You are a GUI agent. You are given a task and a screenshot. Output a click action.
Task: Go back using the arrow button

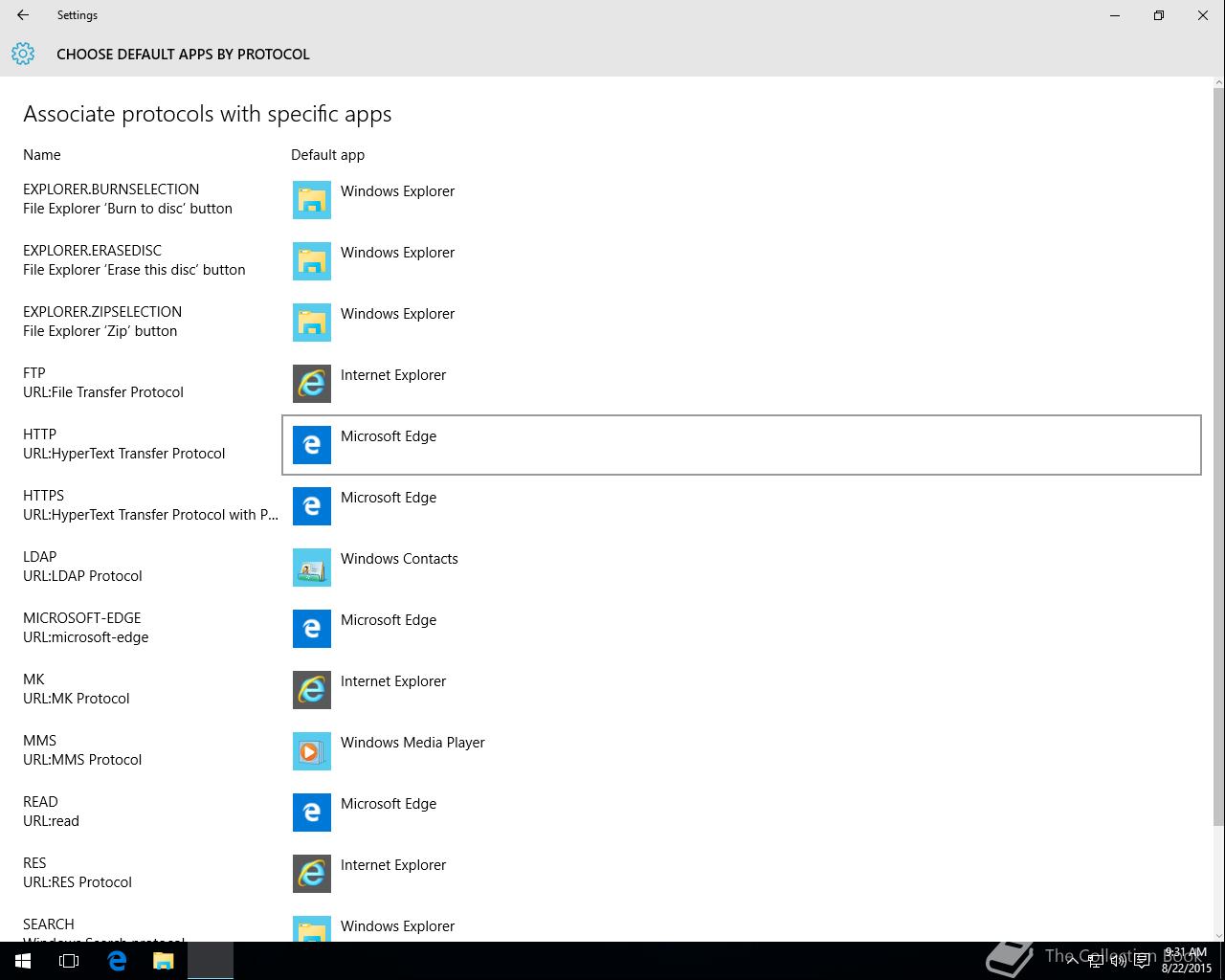coord(23,15)
